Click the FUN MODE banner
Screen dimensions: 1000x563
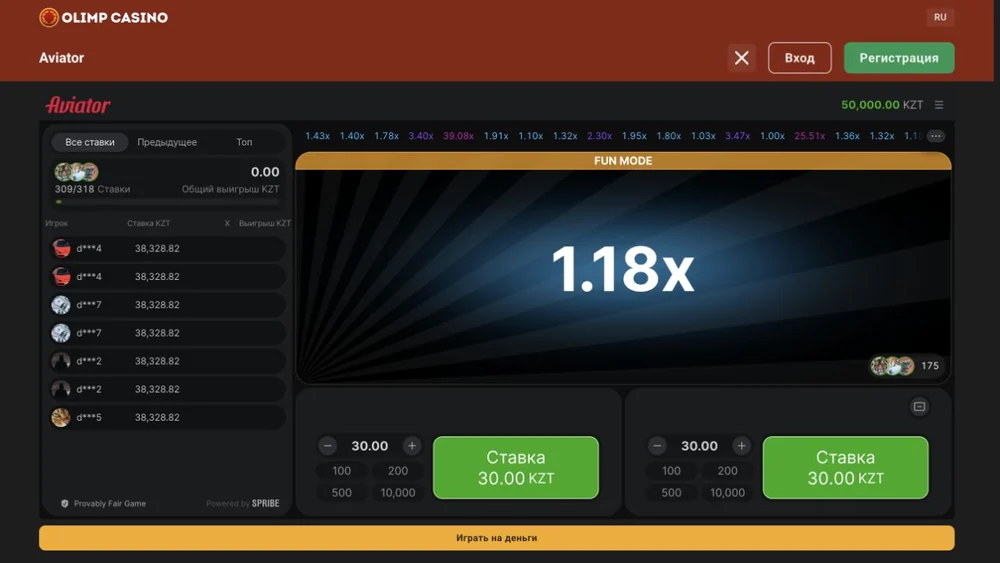tap(623, 161)
